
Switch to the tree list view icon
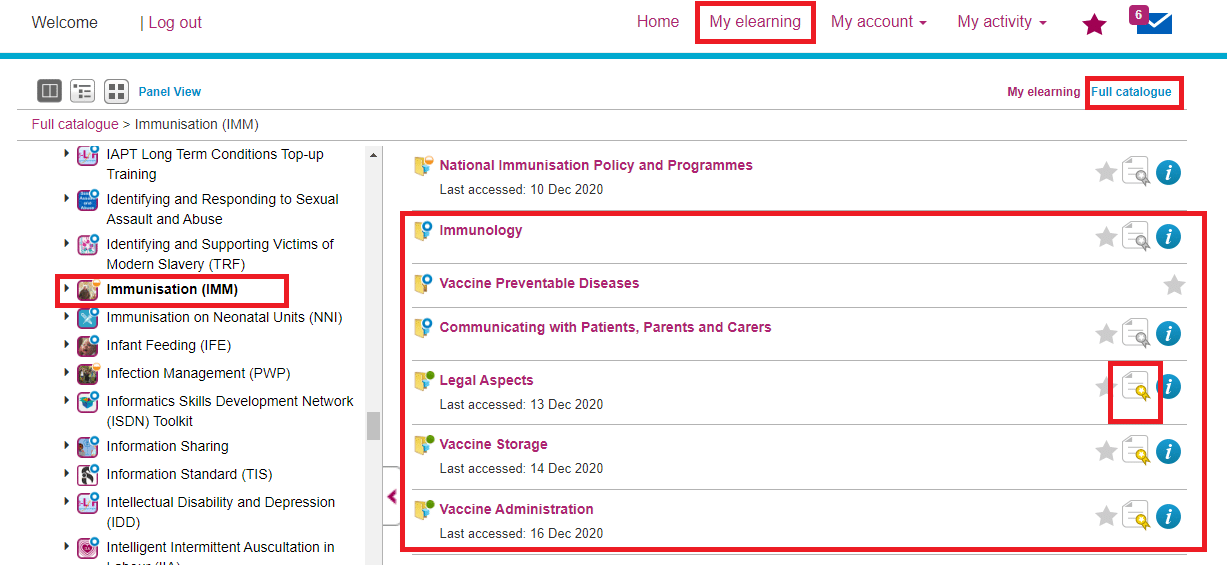pos(83,91)
